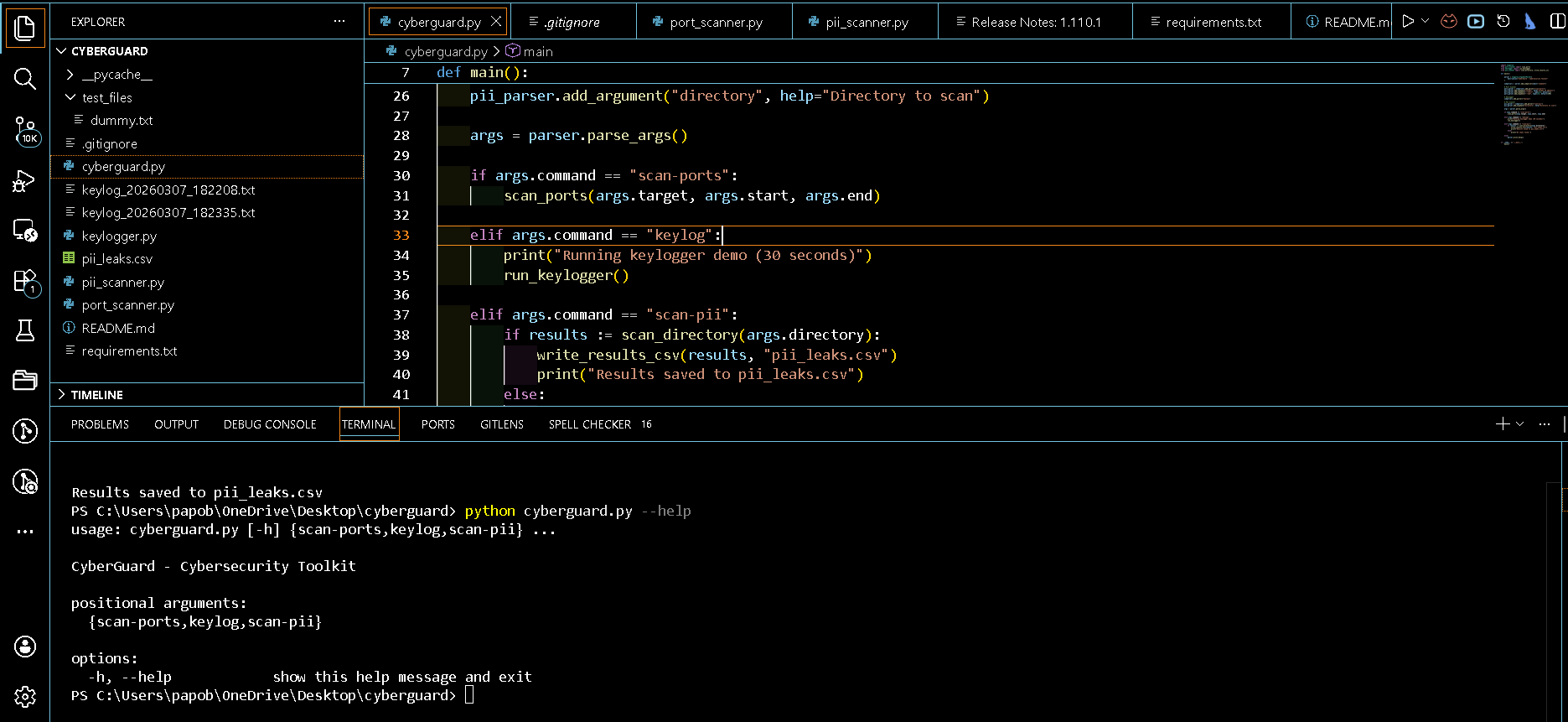Image resolution: width=1568 pixels, height=722 pixels.
Task: Open the Testing flask view
Action: [25, 330]
